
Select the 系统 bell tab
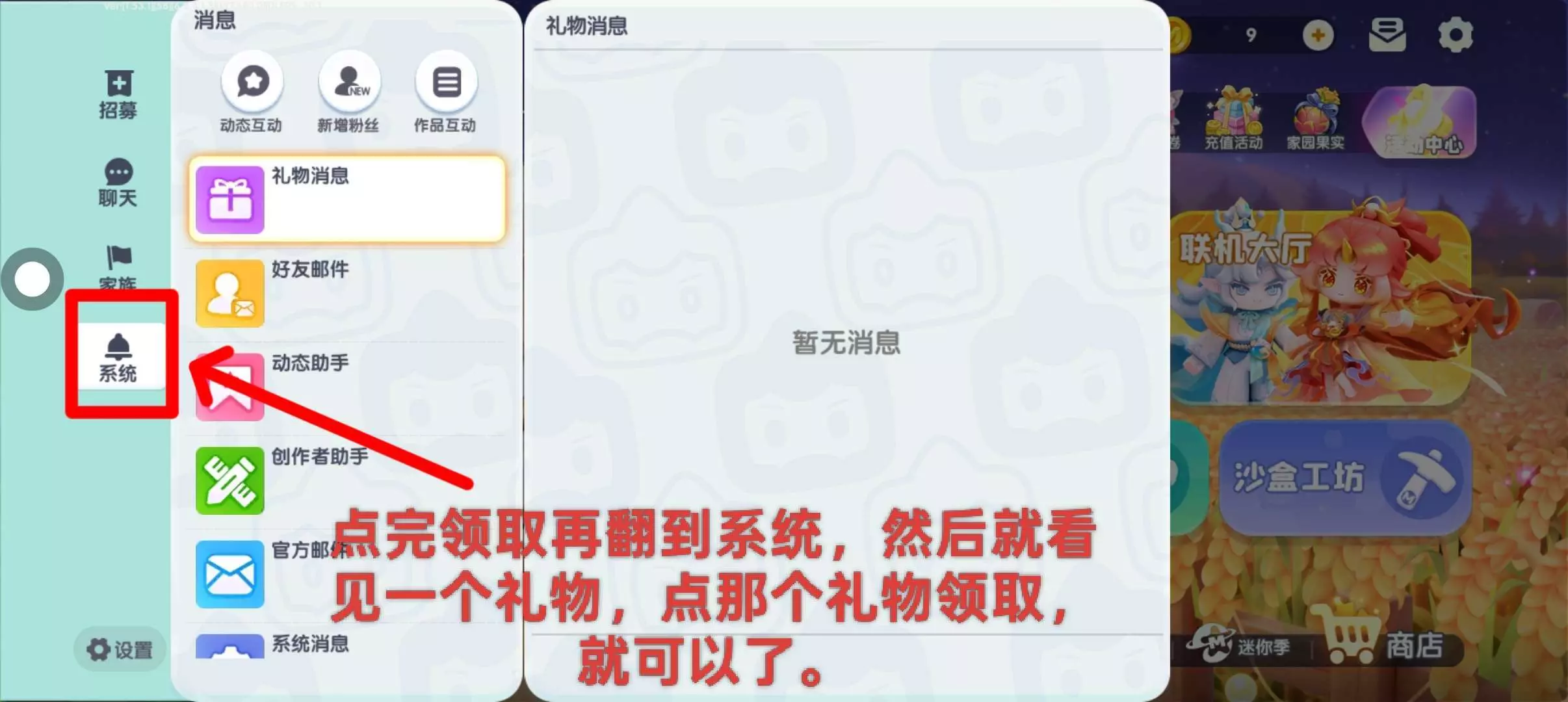point(119,357)
